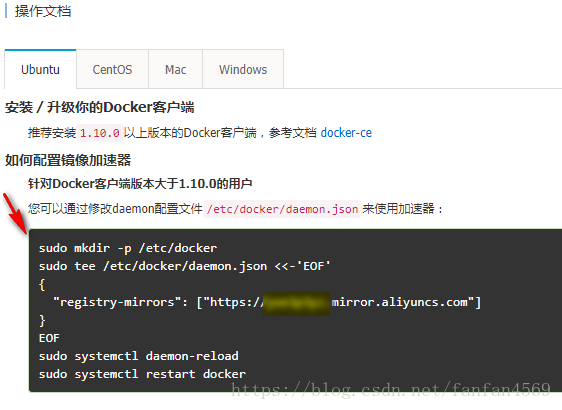Click the systemctl restart docker command line
Image resolution: width=562 pixels, height=410 pixels.
[x=142, y=374]
